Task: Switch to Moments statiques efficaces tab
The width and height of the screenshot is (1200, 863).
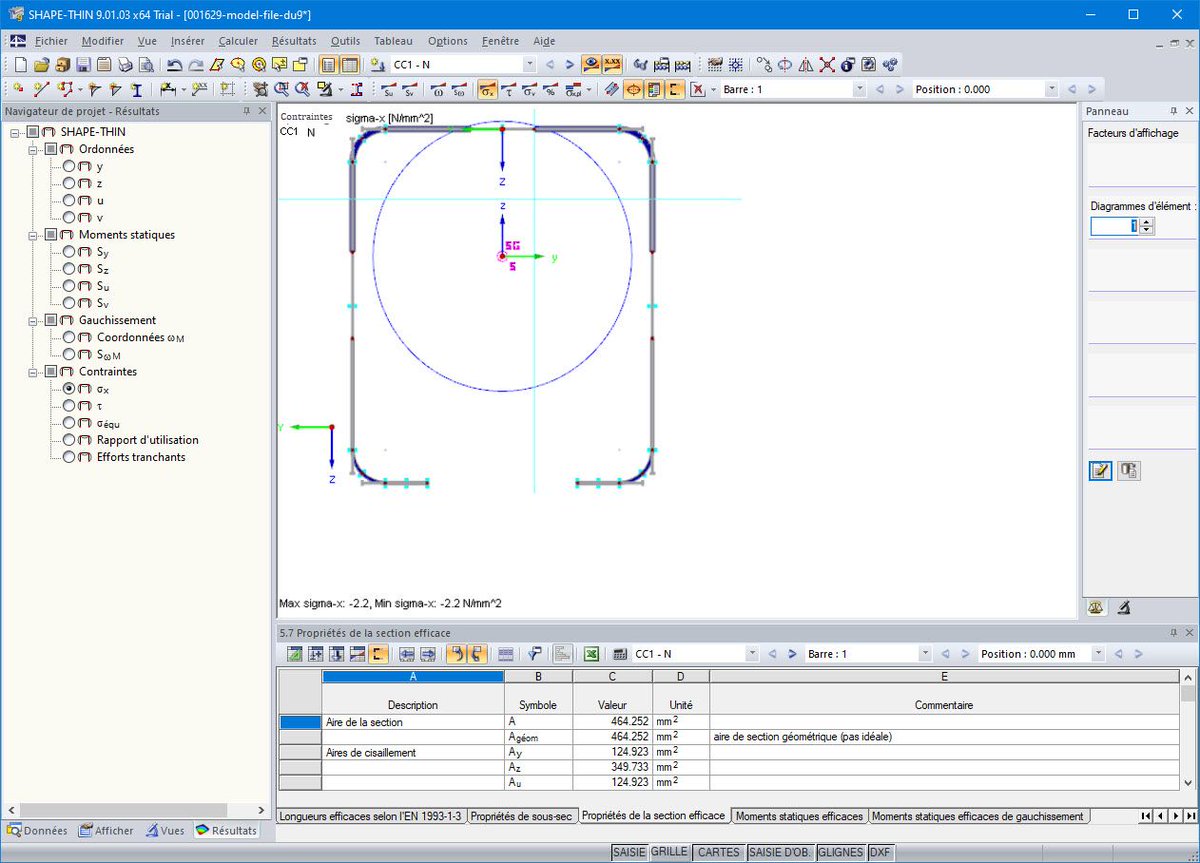Action: pyautogui.click(x=799, y=816)
